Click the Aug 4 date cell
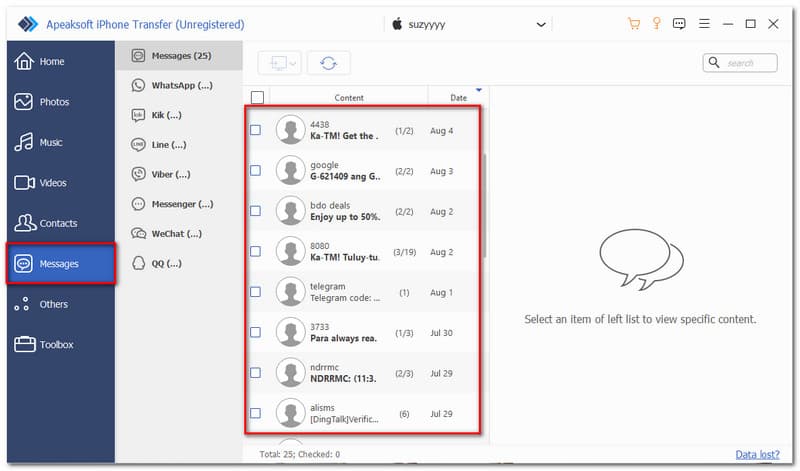This screenshot has height=471, width=800. tap(441, 131)
